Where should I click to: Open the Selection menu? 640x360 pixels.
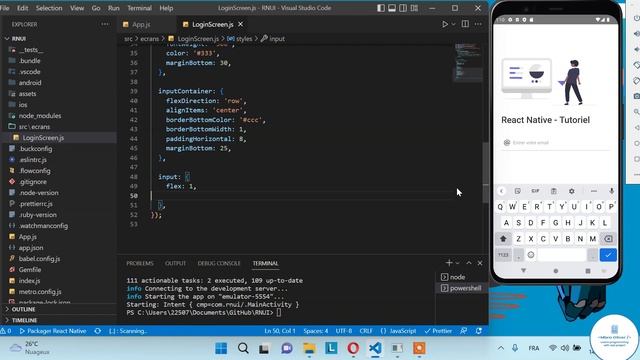pos(49,8)
